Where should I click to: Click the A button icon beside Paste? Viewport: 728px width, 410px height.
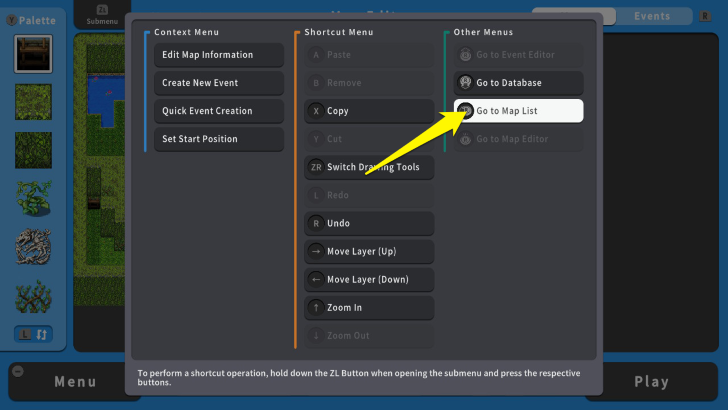tap(316, 55)
